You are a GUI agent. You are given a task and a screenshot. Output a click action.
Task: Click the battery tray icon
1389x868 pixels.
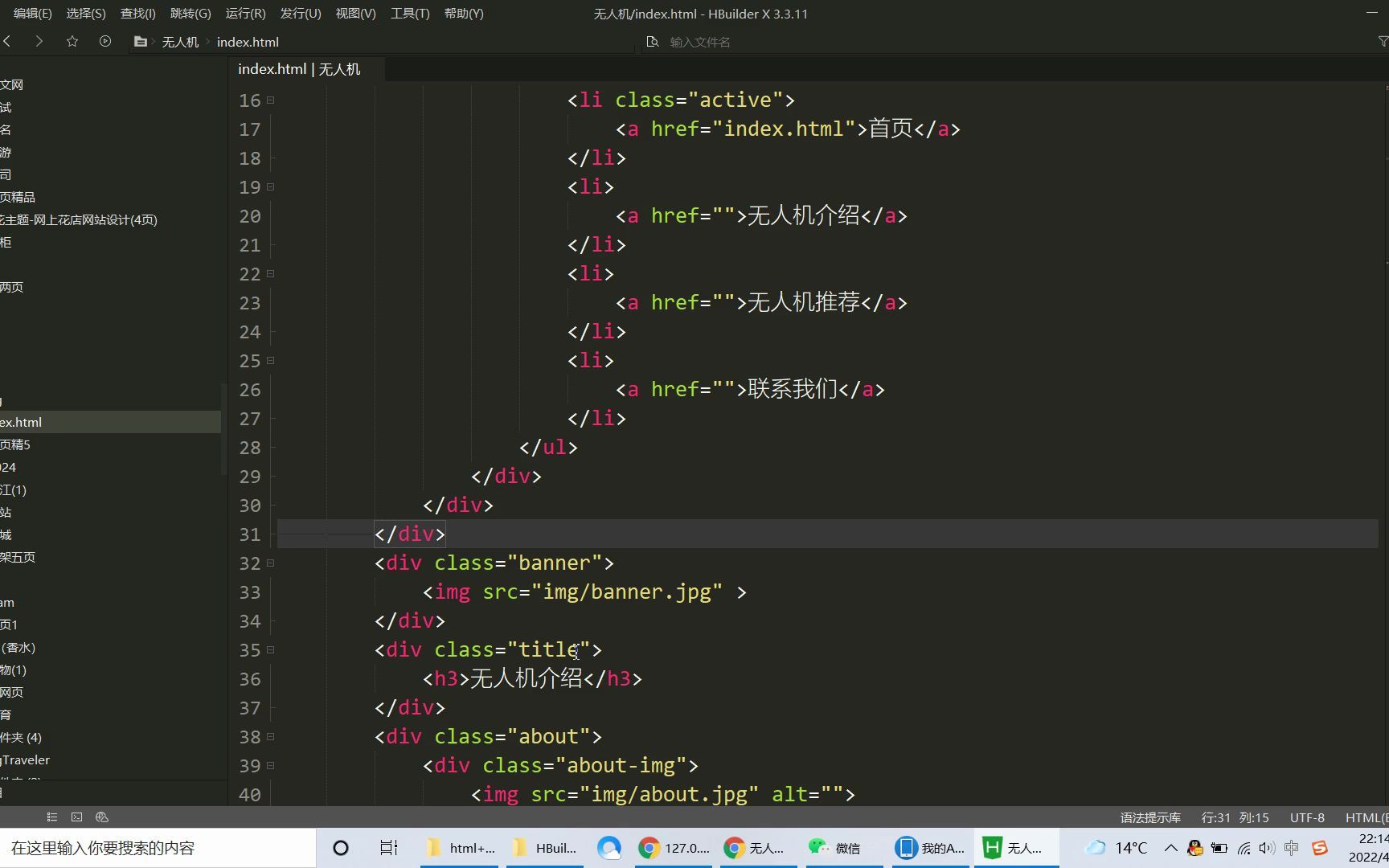tap(1219, 848)
